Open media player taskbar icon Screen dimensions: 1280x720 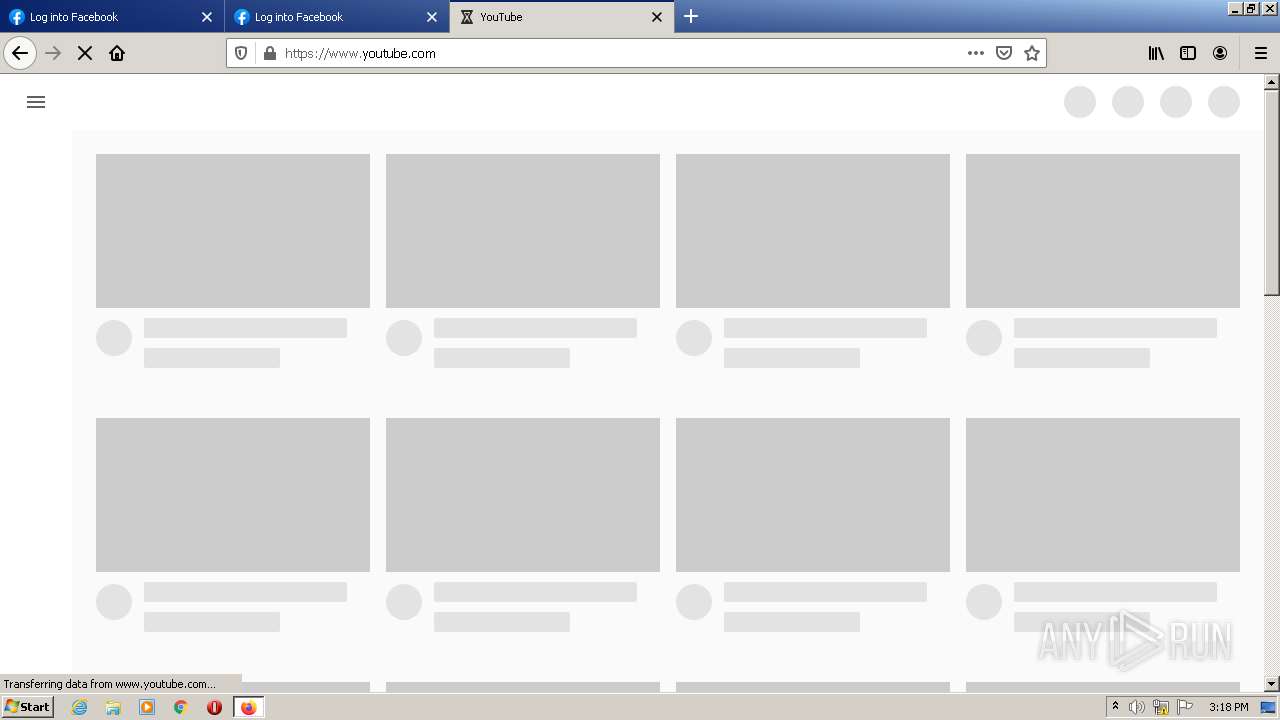(147, 707)
